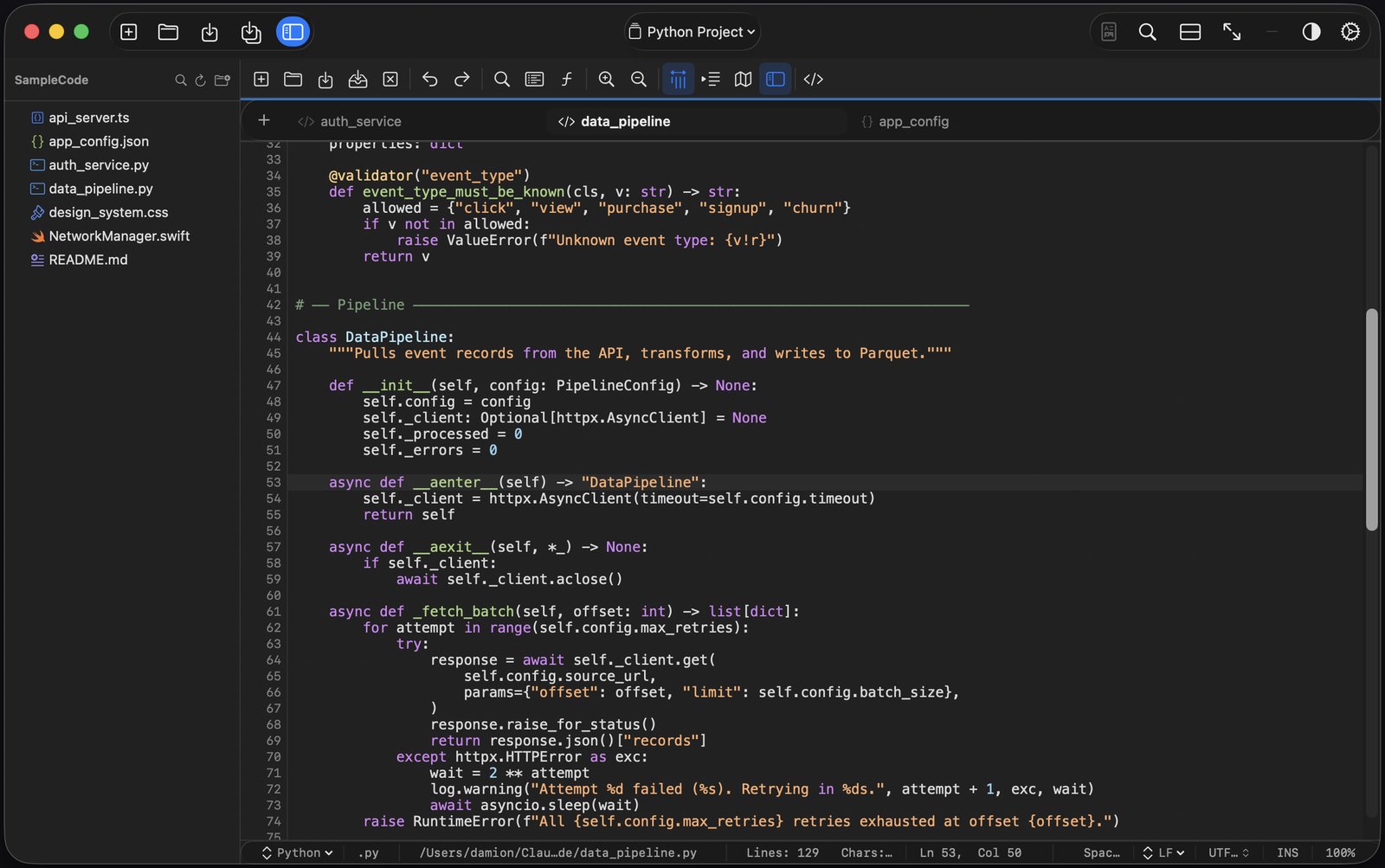Open design_system.css in the sidebar
The width and height of the screenshot is (1385, 868).
pyautogui.click(x=108, y=212)
